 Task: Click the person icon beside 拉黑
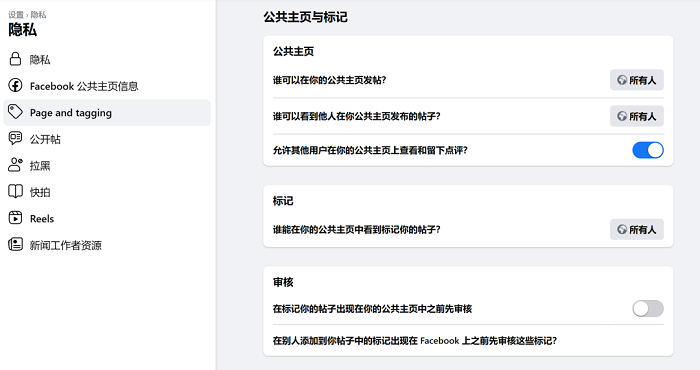point(15,165)
